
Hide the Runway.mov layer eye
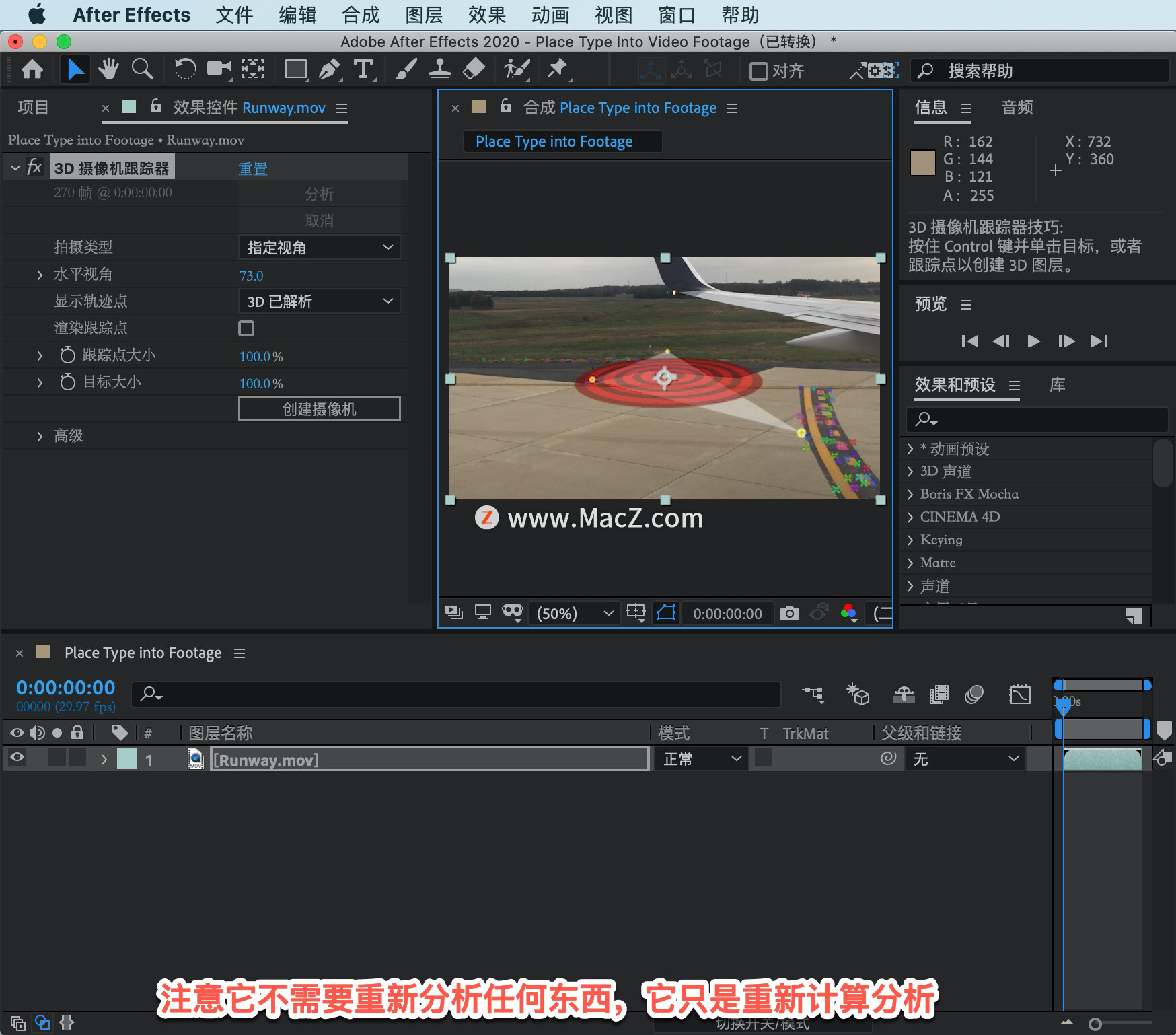(x=17, y=758)
